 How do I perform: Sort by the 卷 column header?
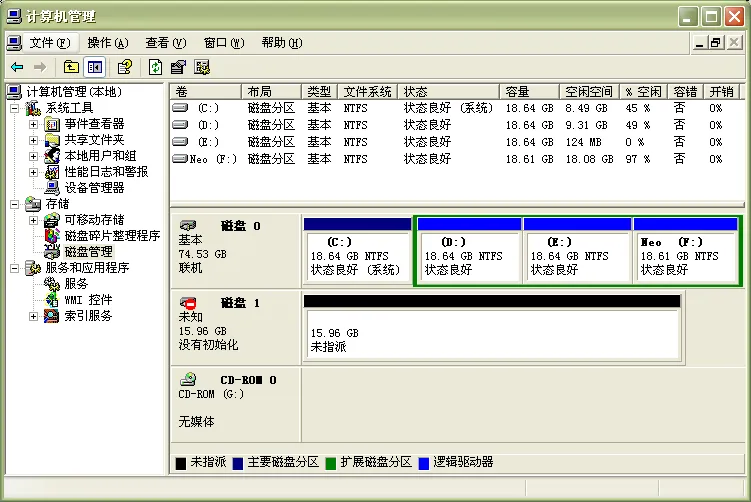click(205, 91)
